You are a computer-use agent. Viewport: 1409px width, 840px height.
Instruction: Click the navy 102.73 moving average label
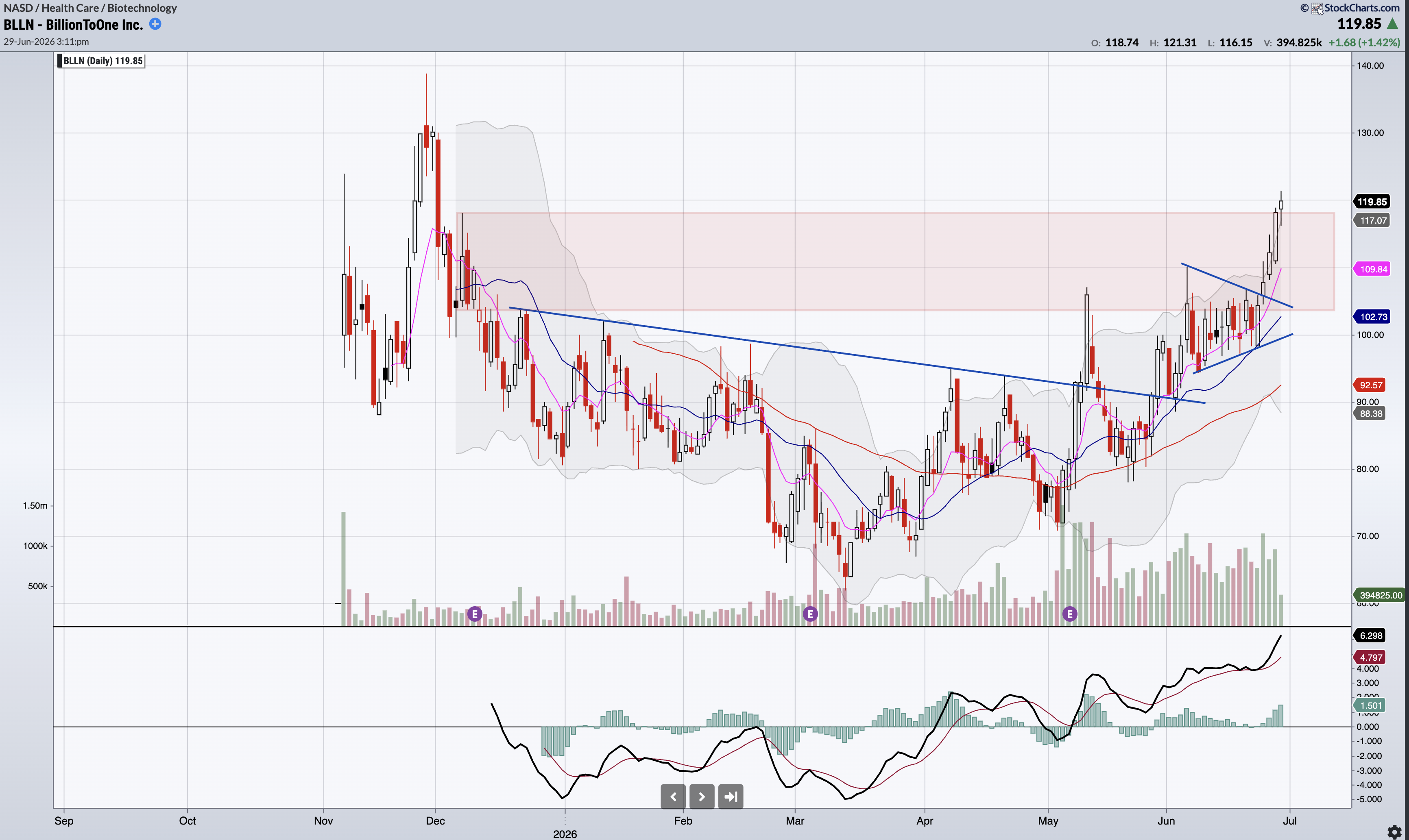(x=1372, y=316)
